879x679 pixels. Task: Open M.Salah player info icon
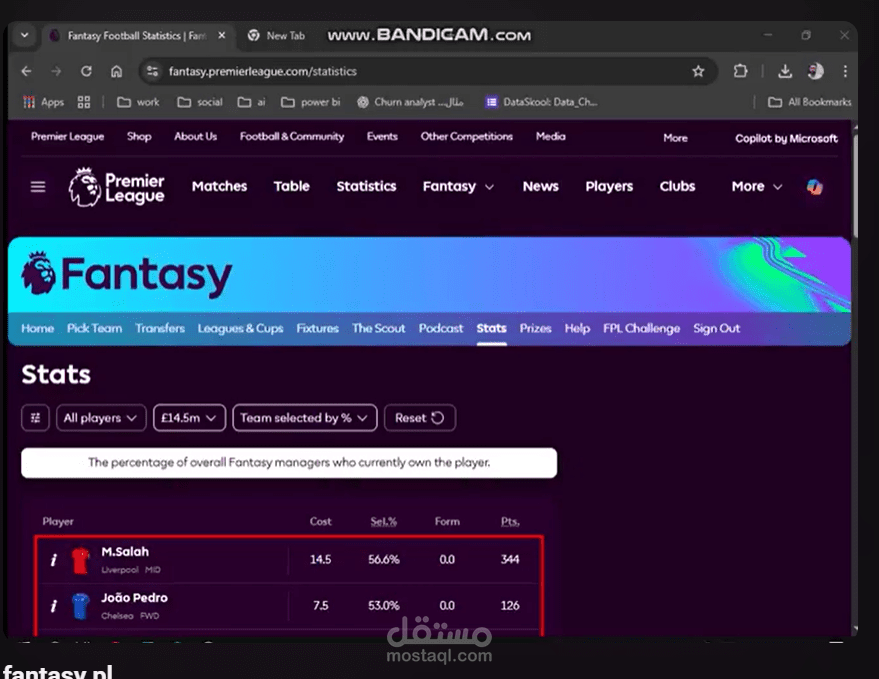pyautogui.click(x=53, y=560)
